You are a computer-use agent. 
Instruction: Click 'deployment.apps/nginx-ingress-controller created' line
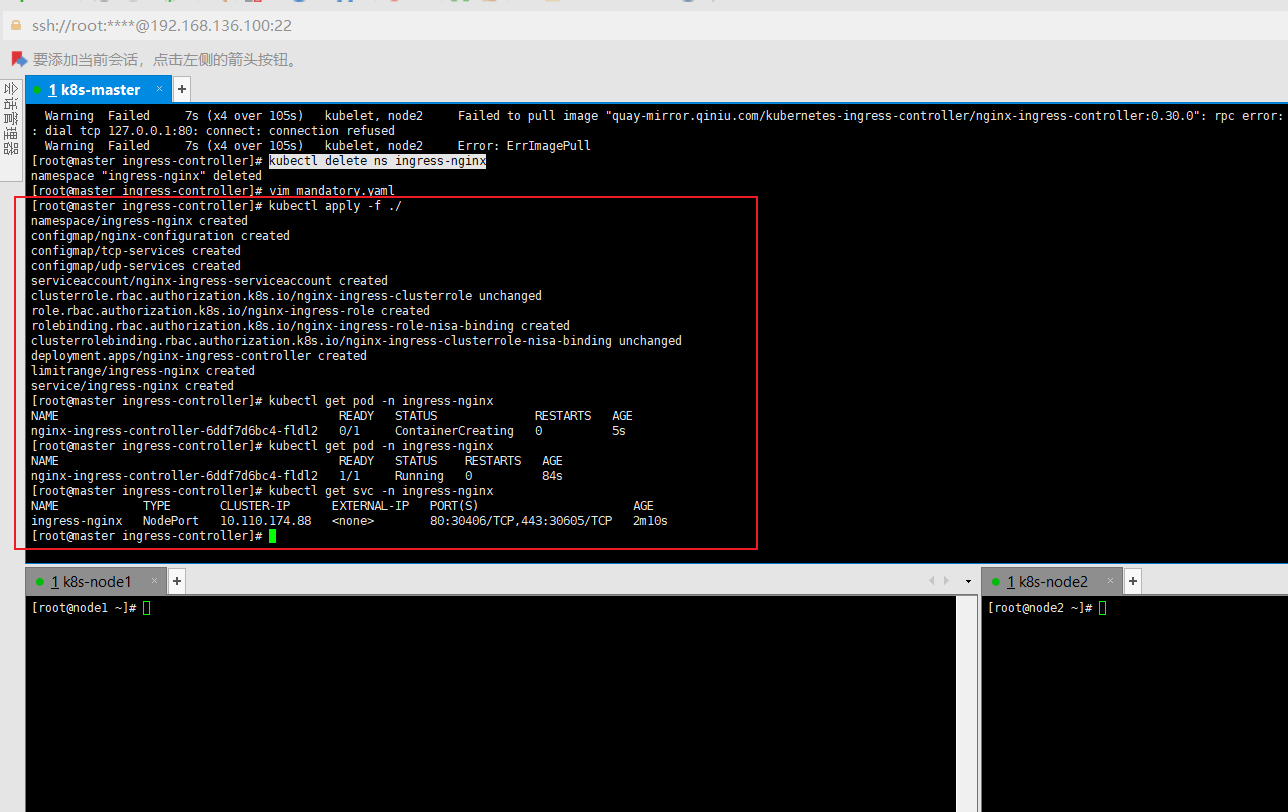click(x=199, y=356)
